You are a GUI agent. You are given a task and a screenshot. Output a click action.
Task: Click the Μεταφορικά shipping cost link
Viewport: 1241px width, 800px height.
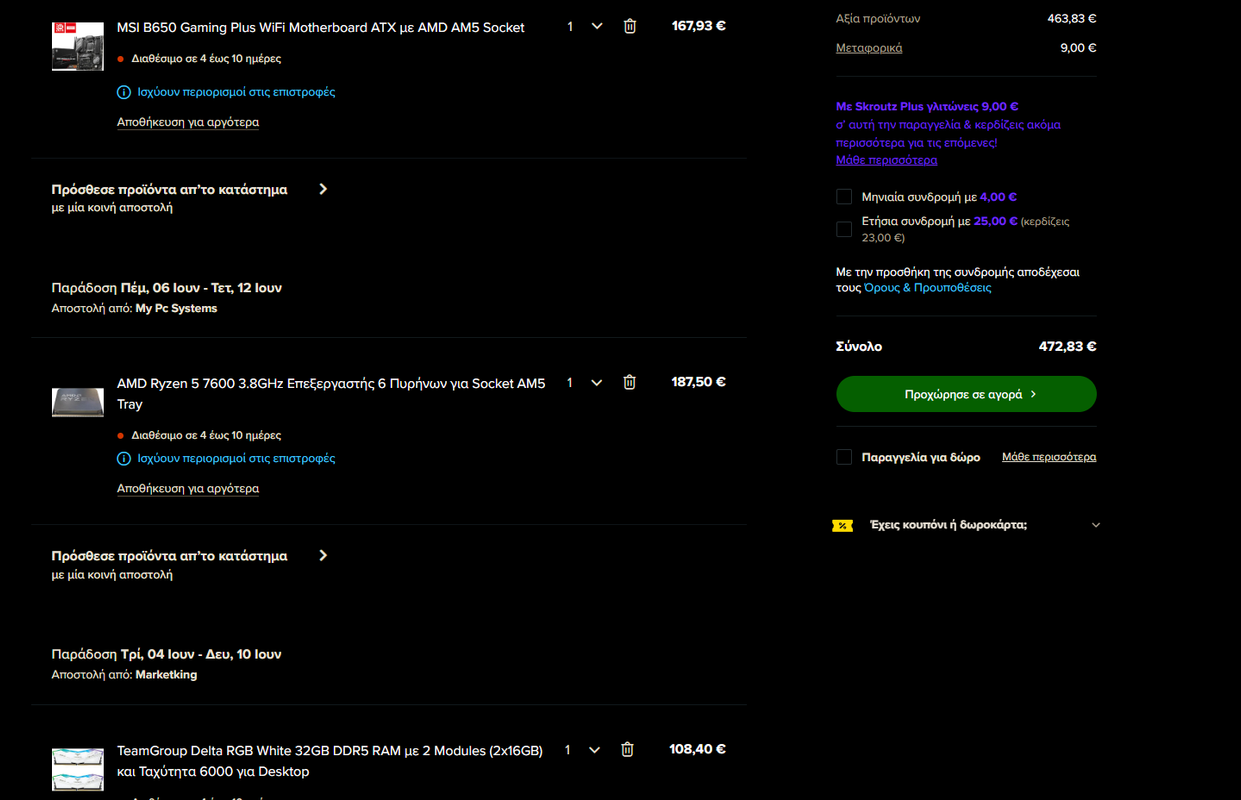[x=869, y=48]
